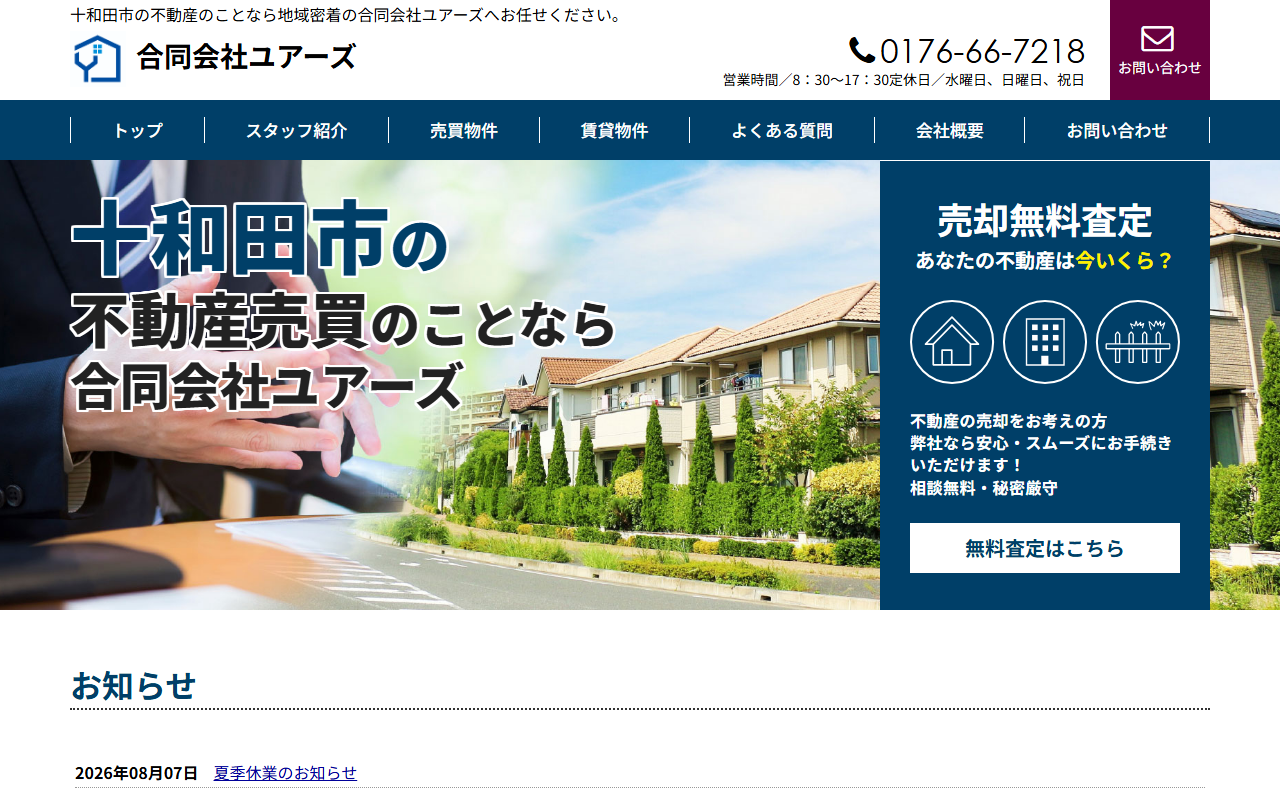
Task: Open お問い合わせ in navigation bar
Action: [x=1117, y=130]
